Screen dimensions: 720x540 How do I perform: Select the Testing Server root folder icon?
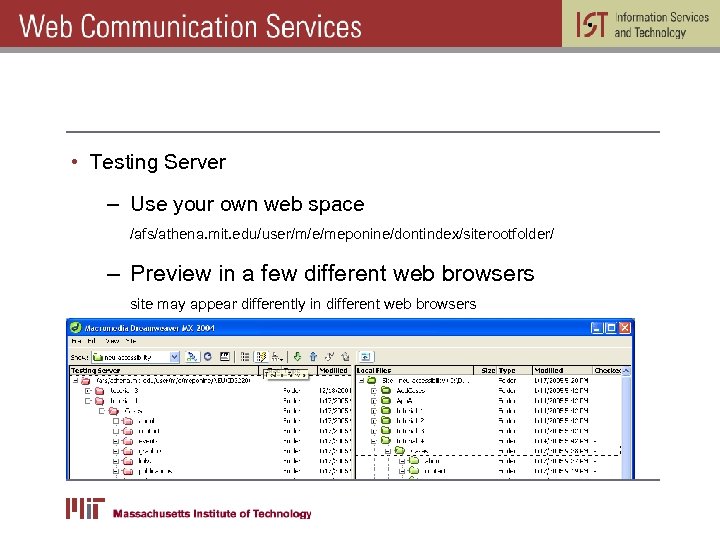(86, 381)
